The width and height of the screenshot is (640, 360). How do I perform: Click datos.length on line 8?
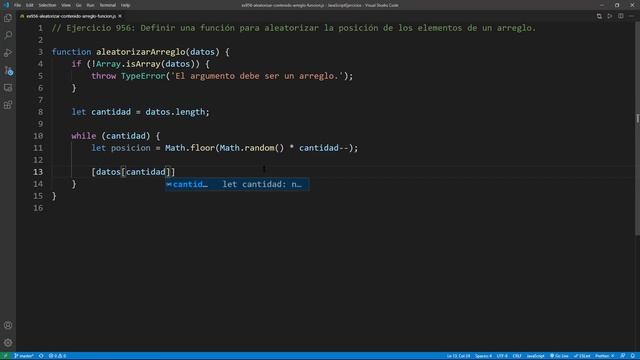(175, 112)
